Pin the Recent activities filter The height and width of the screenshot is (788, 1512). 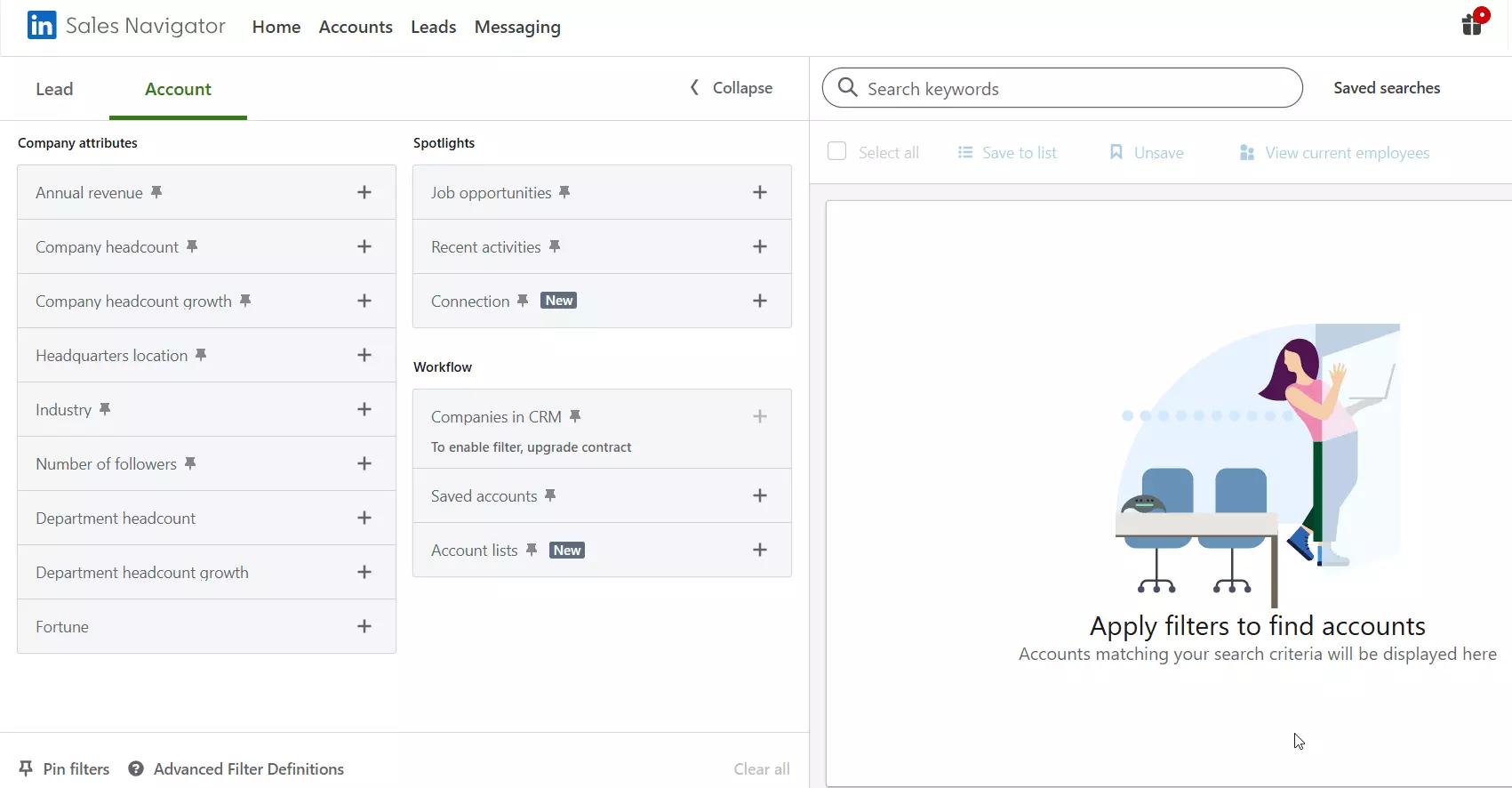[x=555, y=246]
